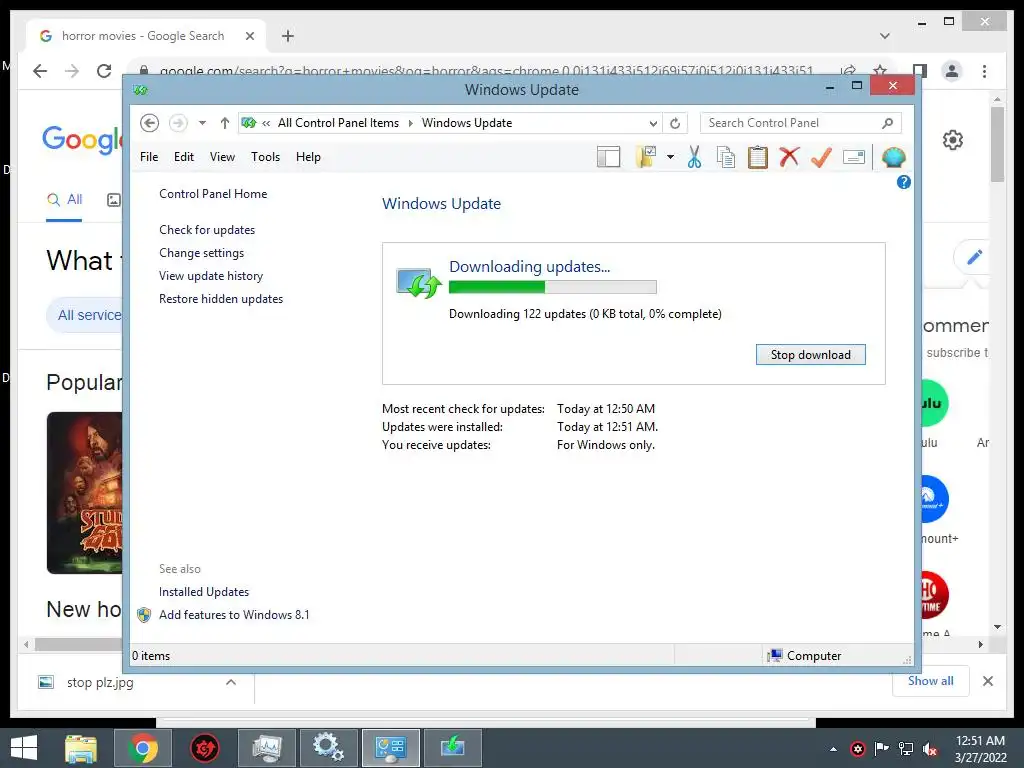Switch to Chrome in taskbar
1024x768 pixels.
(x=143, y=748)
